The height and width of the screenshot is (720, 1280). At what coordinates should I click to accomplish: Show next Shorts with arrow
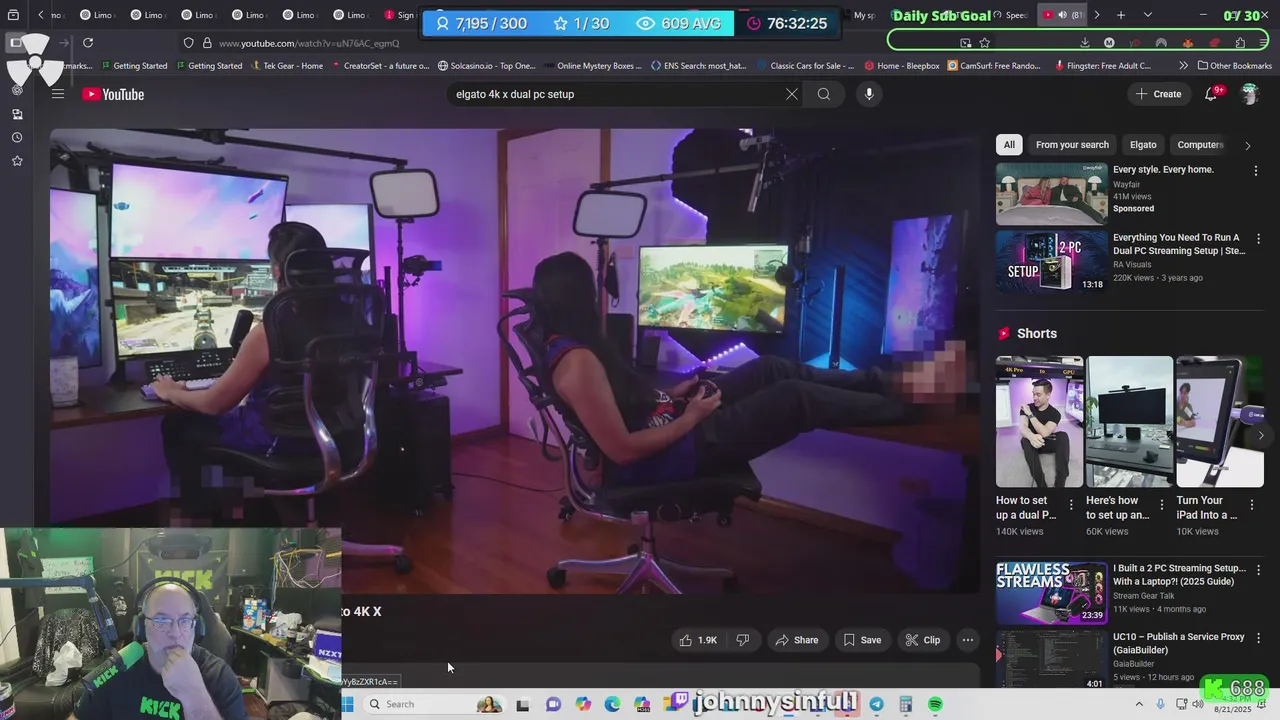[x=1260, y=435]
